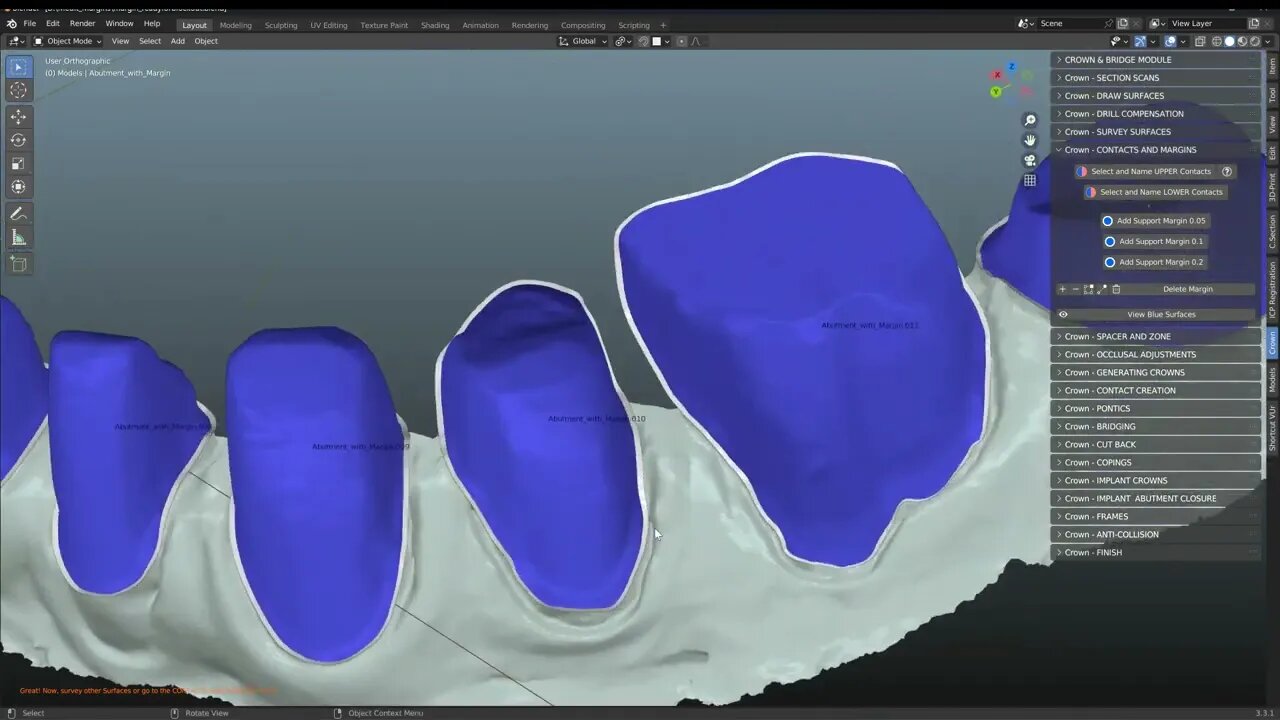Open the Object Mode dropdown
Image resolution: width=1280 pixels, height=720 pixels.
[x=67, y=41]
